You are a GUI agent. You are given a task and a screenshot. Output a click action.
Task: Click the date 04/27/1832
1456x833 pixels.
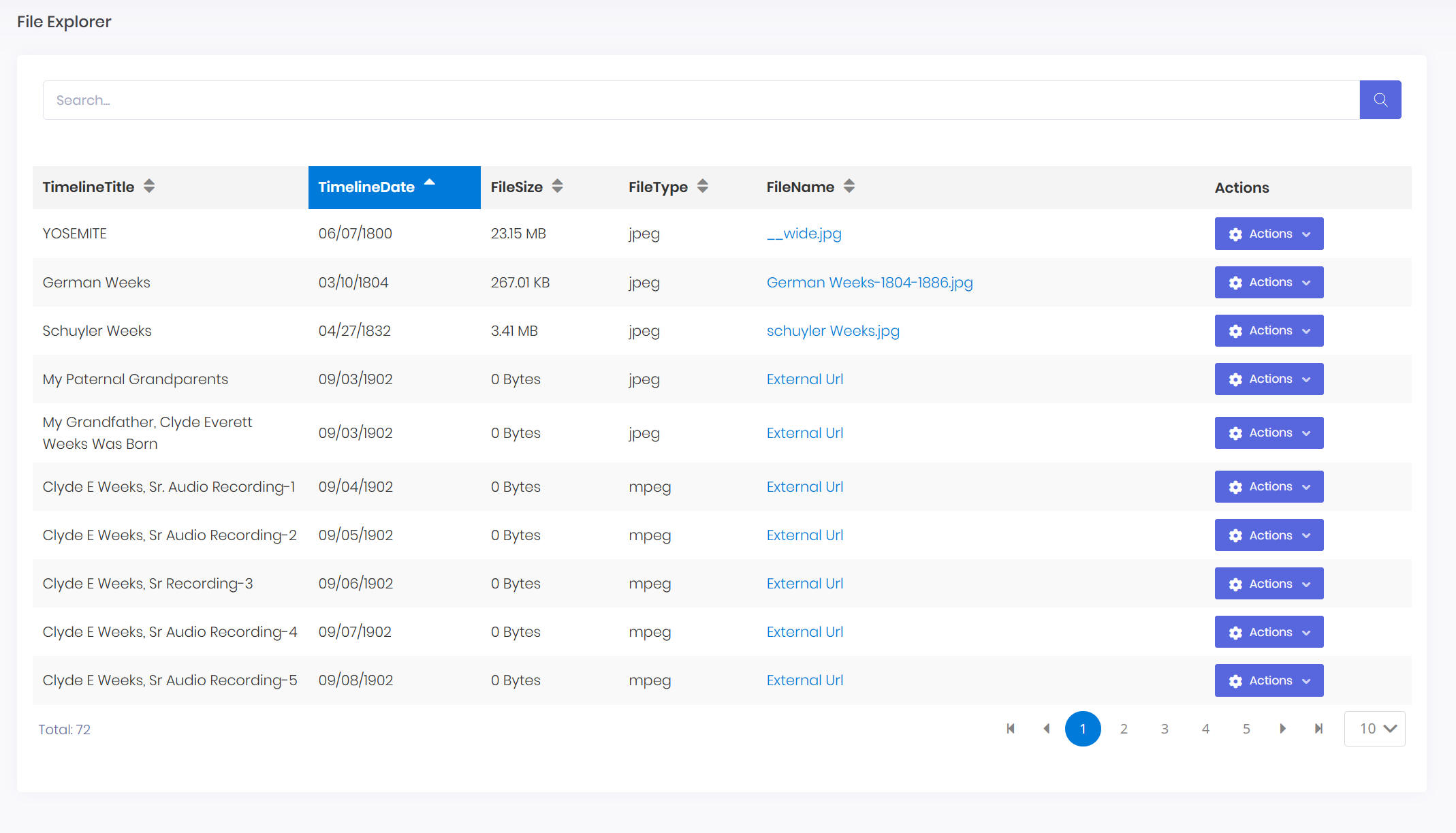pyautogui.click(x=355, y=330)
